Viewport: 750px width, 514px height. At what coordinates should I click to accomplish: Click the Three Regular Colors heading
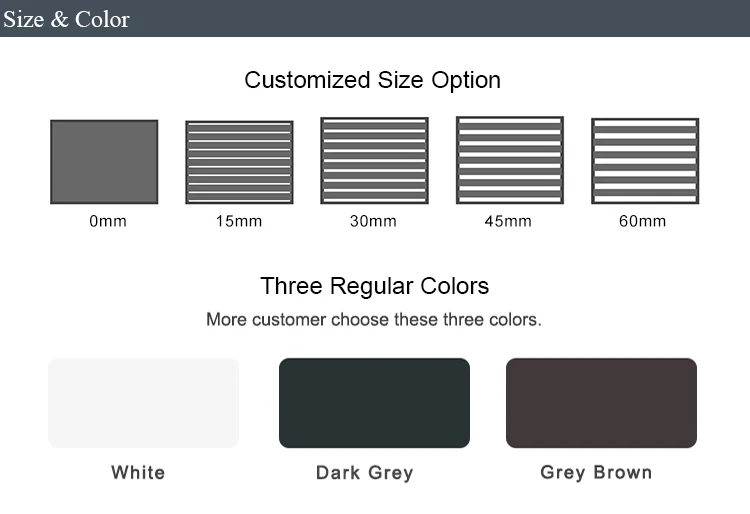click(x=374, y=286)
